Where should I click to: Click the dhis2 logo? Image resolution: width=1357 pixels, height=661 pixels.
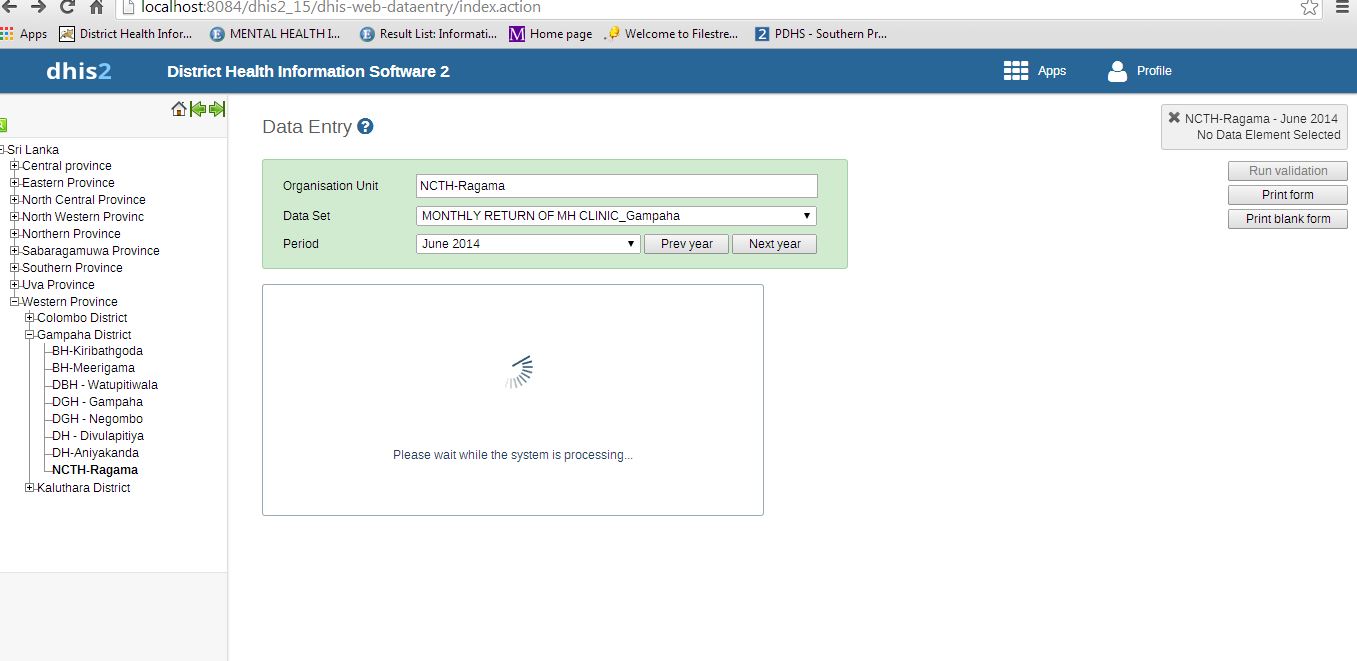click(79, 71)
